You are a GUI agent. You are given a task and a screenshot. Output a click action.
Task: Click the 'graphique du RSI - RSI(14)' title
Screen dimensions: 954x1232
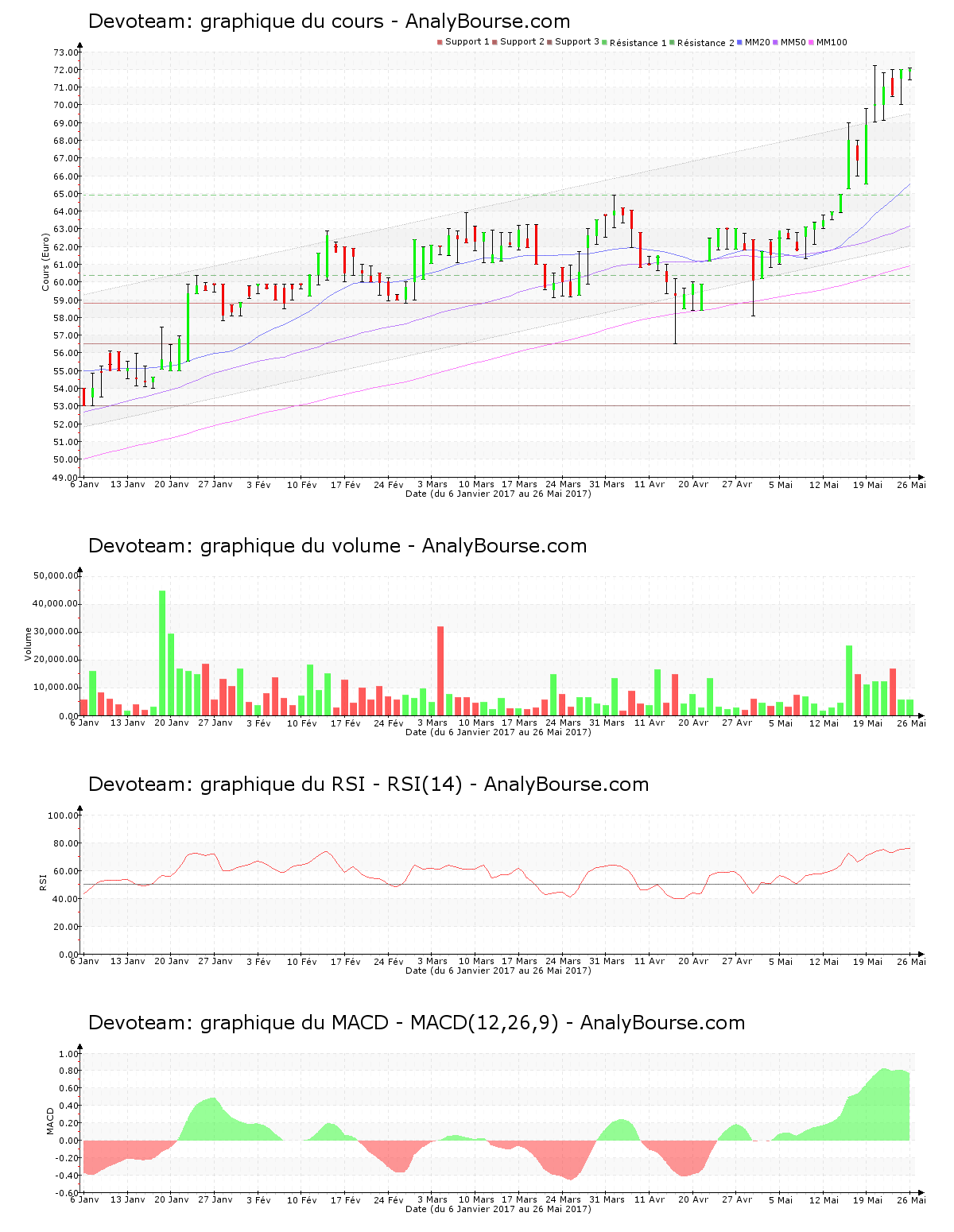click(x=332, y=785)
